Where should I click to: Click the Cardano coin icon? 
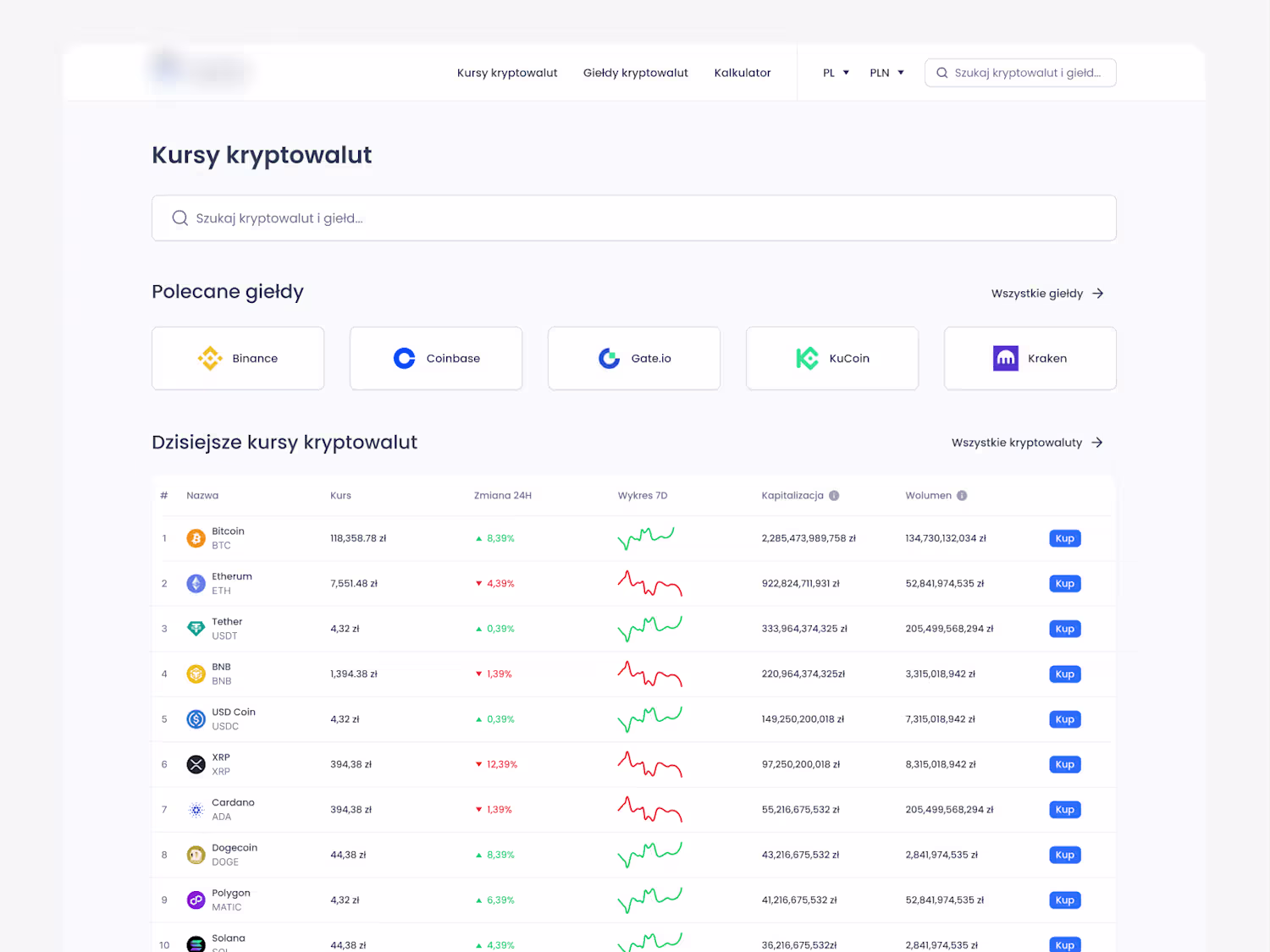tap(196, 810)
